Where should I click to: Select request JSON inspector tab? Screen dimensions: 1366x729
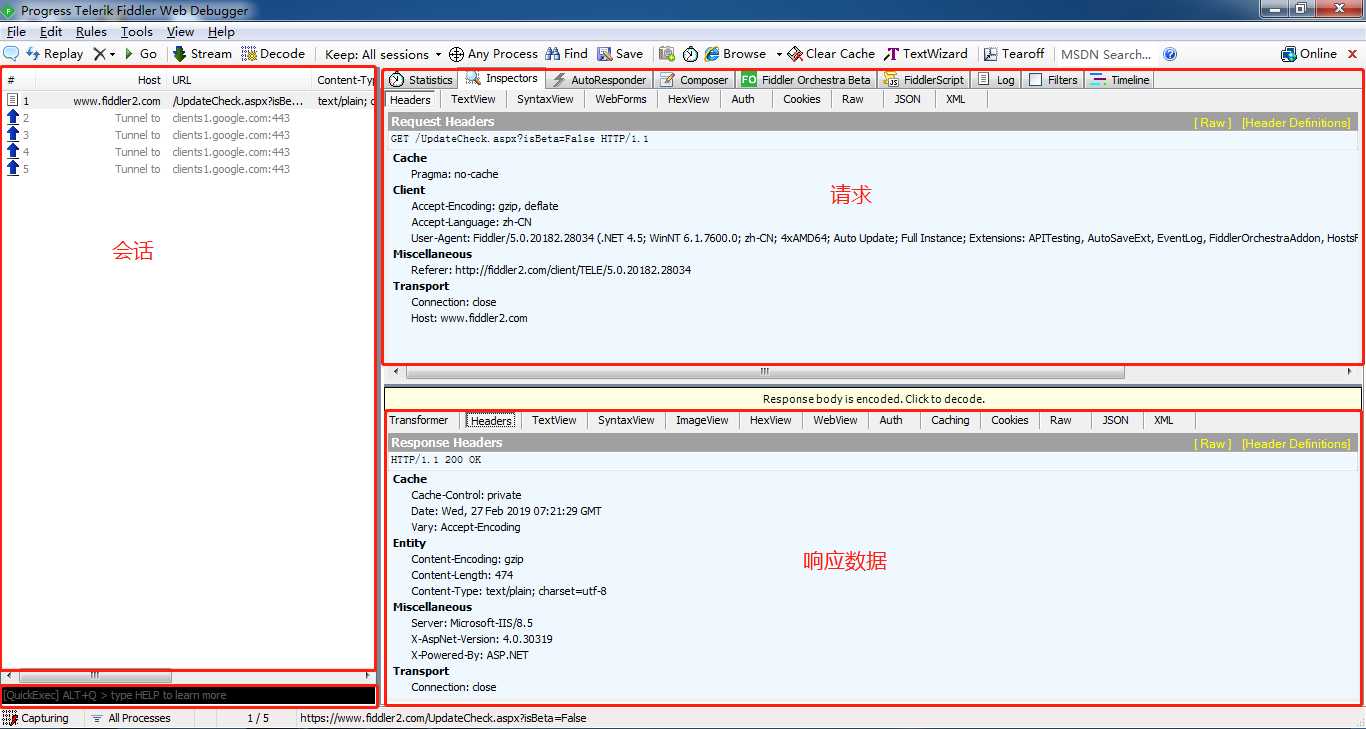907,99
